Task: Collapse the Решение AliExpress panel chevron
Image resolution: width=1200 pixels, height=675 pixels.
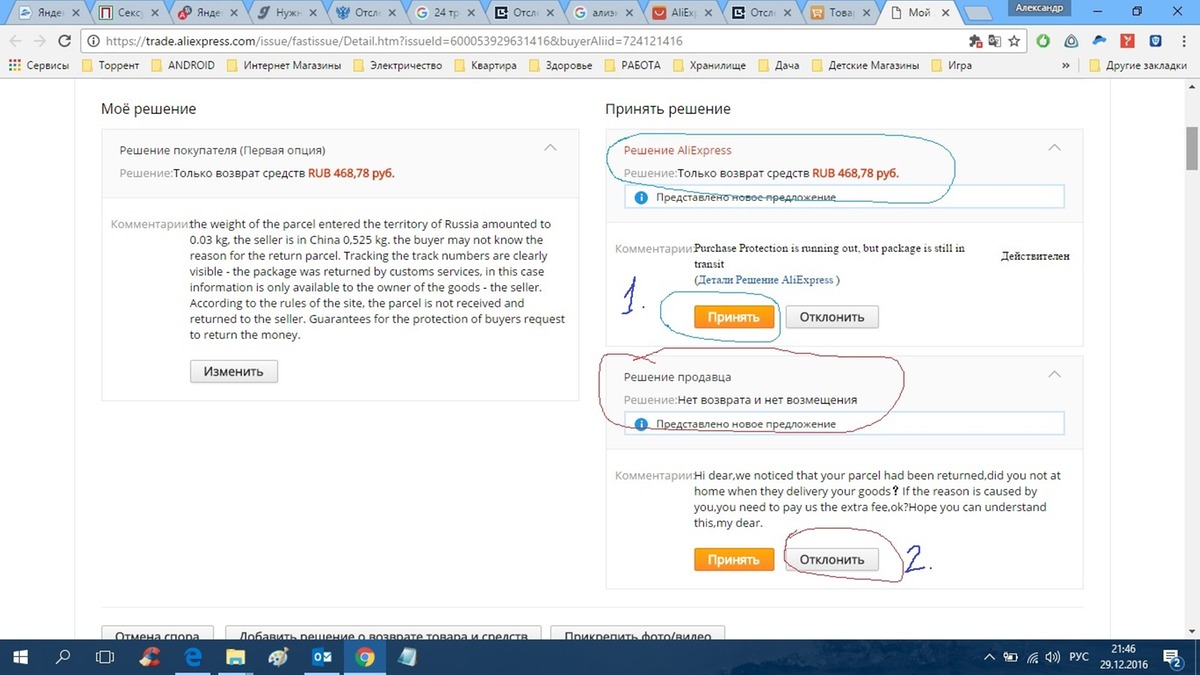Action: click(x=1053, y=148)
